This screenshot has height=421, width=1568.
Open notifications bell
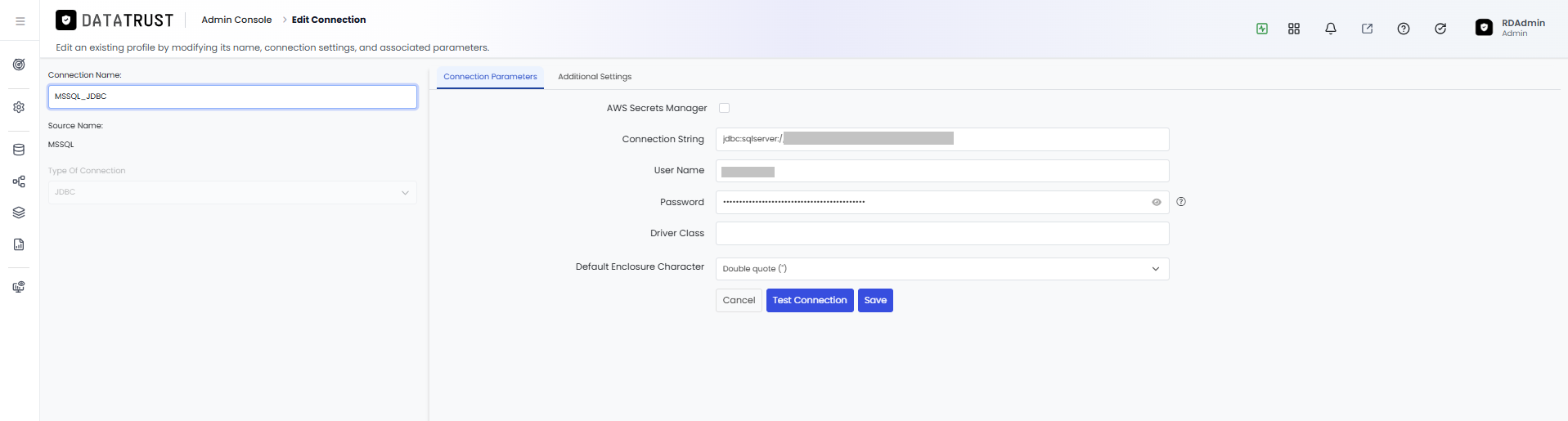tap(1331, 29)
